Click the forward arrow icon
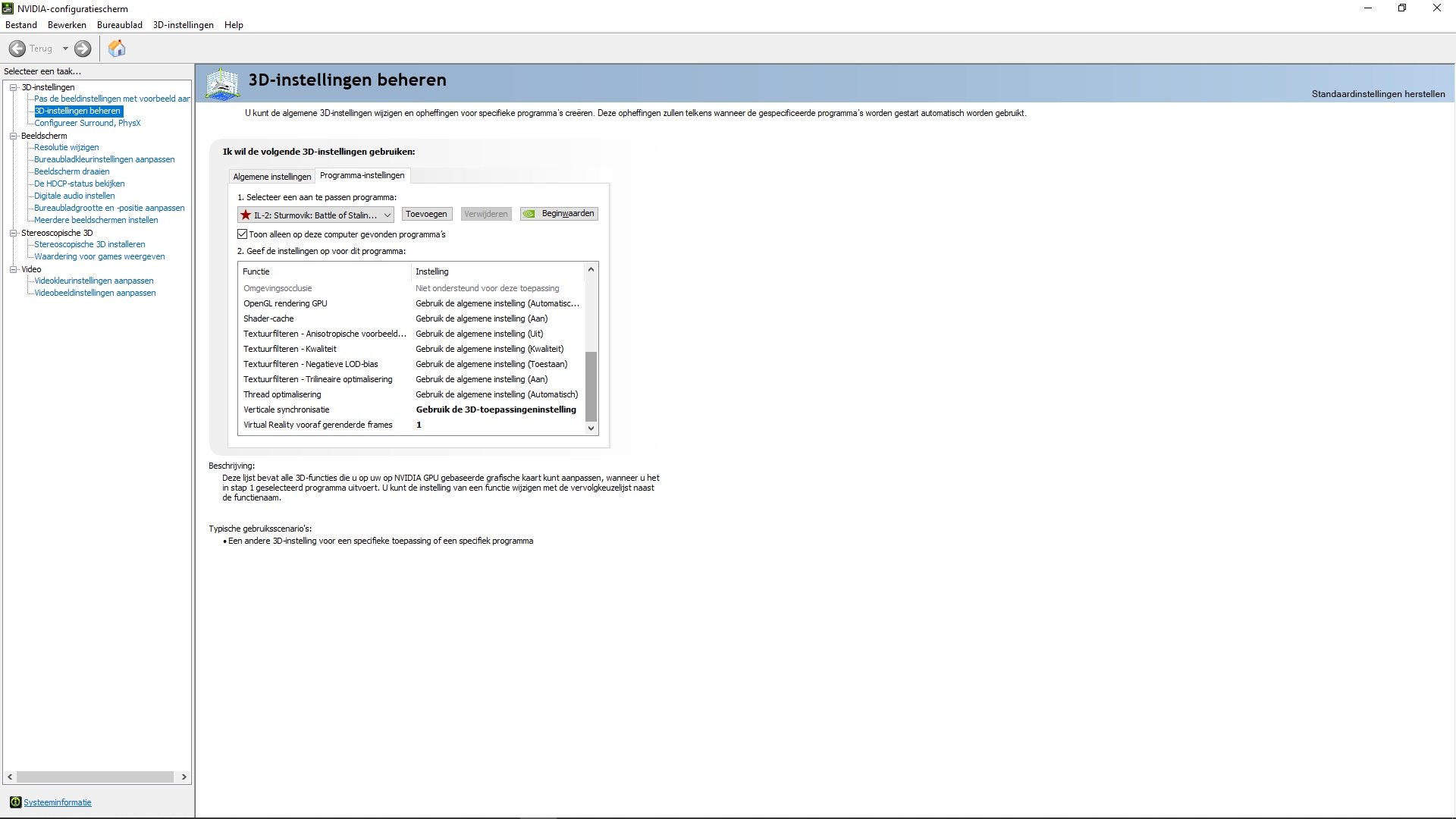The image size is (1456, 819). [83, 49]
